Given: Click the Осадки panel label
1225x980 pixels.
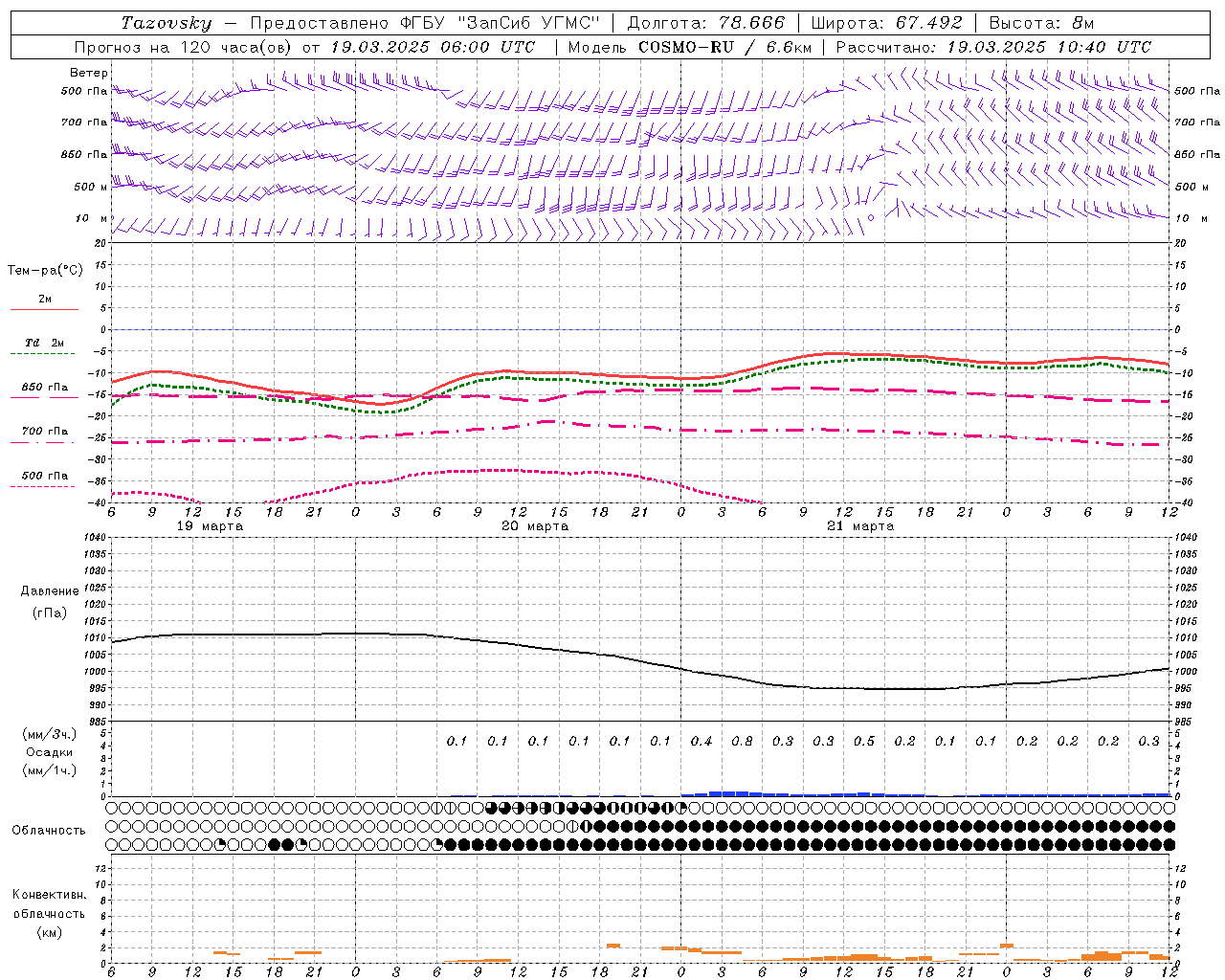Looking at the screenshot, I should click(50, 752).
